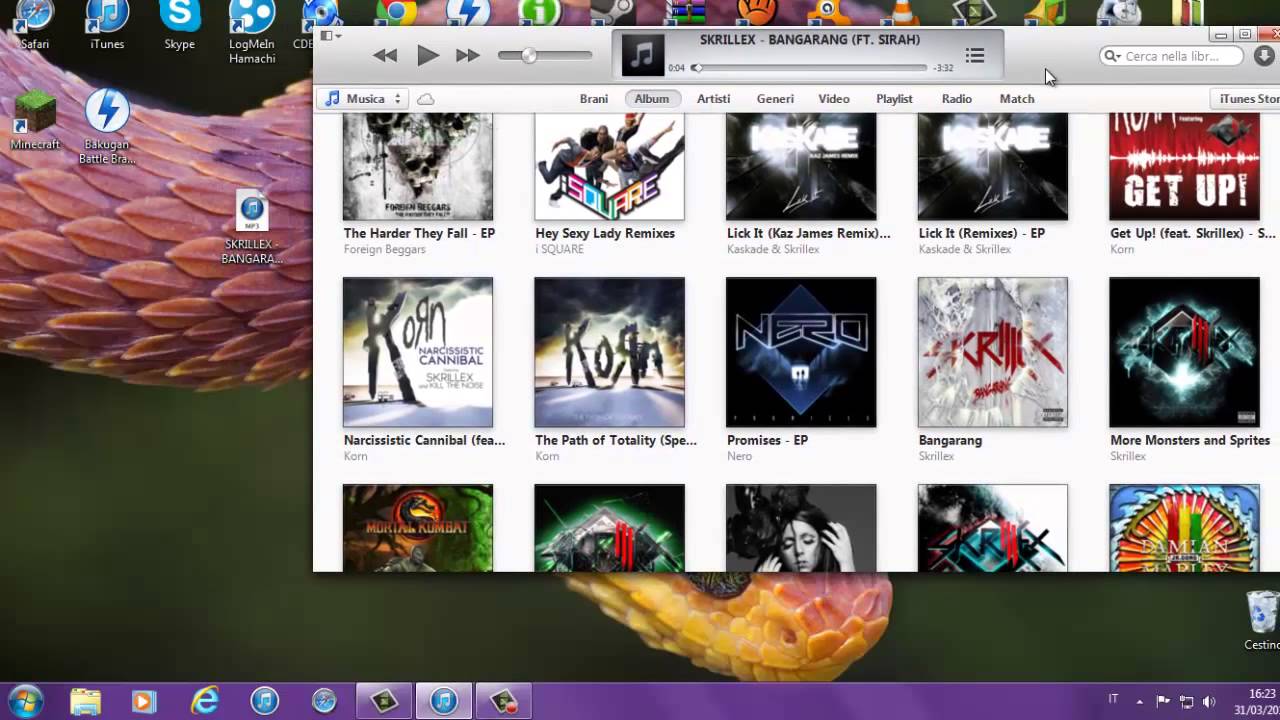The image size is (1280, 720).
Task: Open the search magnifier options dropdown
Action: (1112, 56)
